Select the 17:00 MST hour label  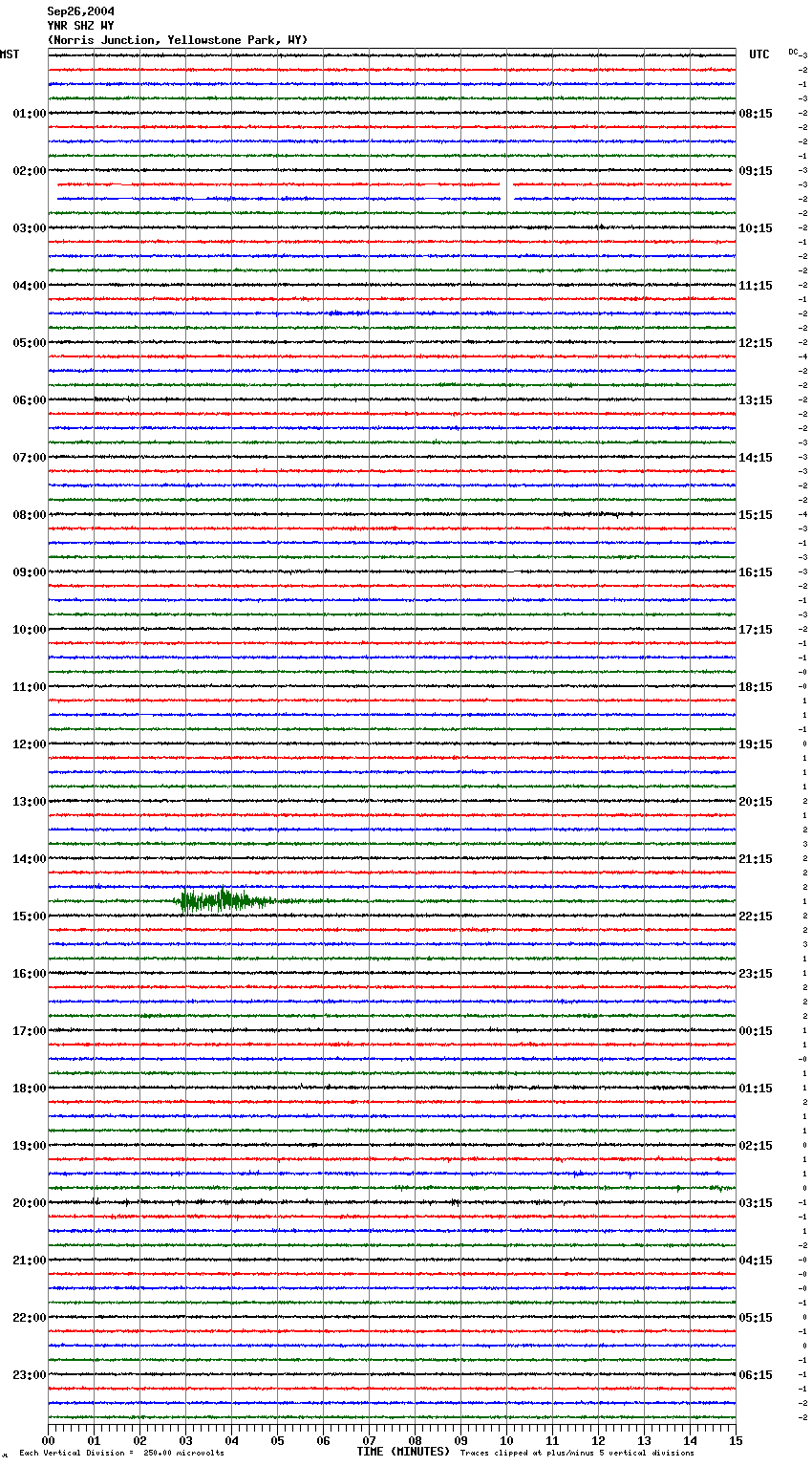(x=30, y=1031)
